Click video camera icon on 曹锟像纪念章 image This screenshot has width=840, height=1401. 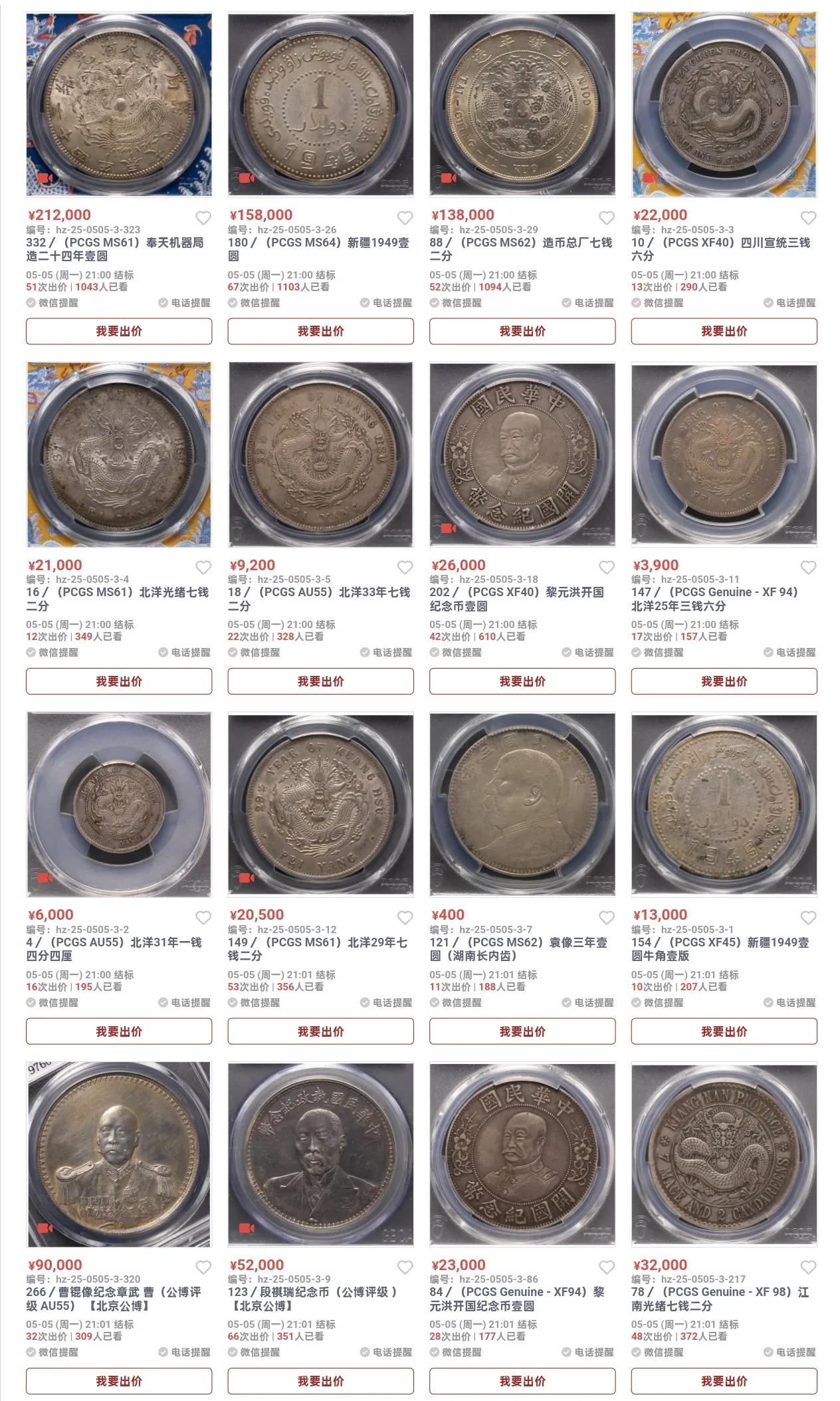(45, 1228)
